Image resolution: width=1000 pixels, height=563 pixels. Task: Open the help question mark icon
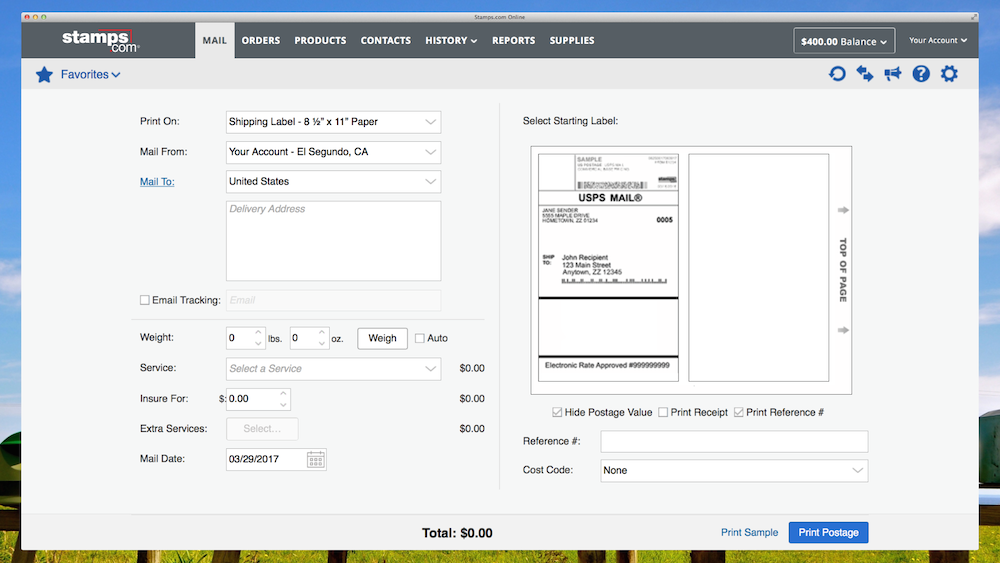(x=921, y=74)
